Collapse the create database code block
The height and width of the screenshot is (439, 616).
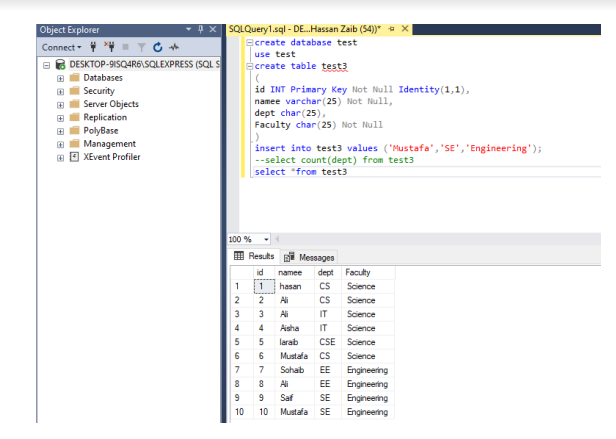click(x=249, y=43)
